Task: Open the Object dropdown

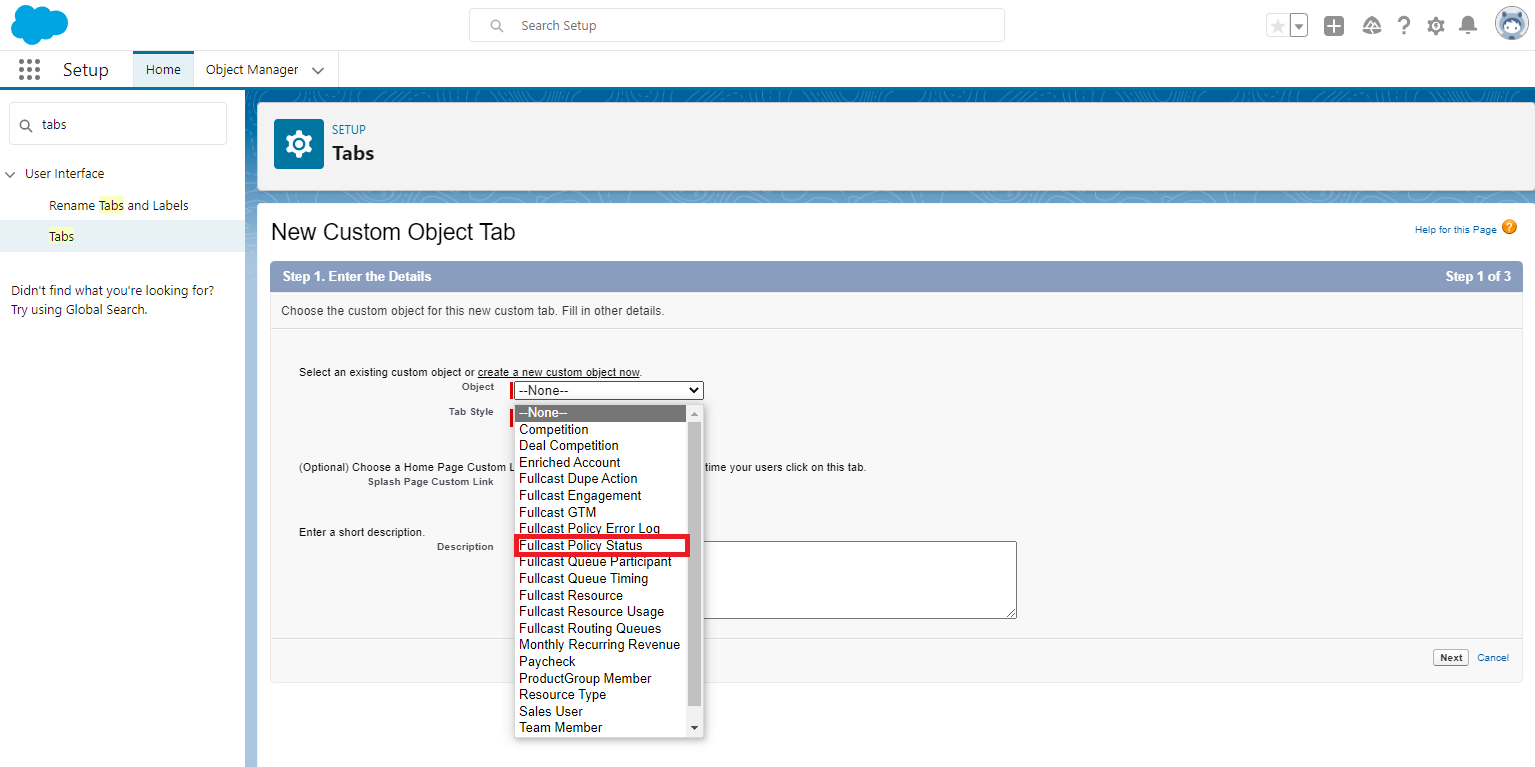Action: coord(609,391)
